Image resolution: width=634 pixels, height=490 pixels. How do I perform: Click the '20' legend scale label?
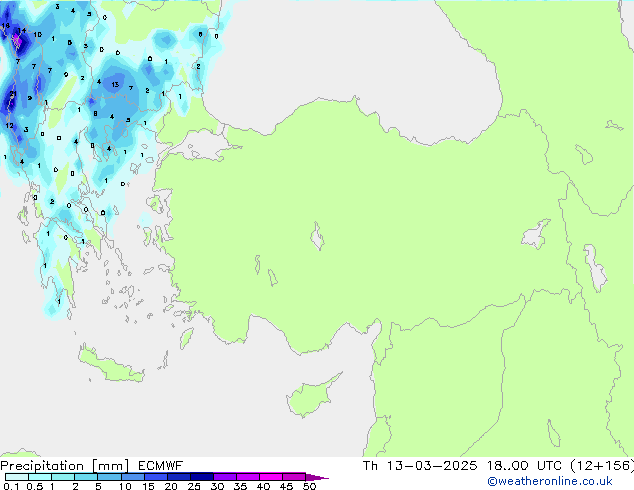click(x=171, y=486)
